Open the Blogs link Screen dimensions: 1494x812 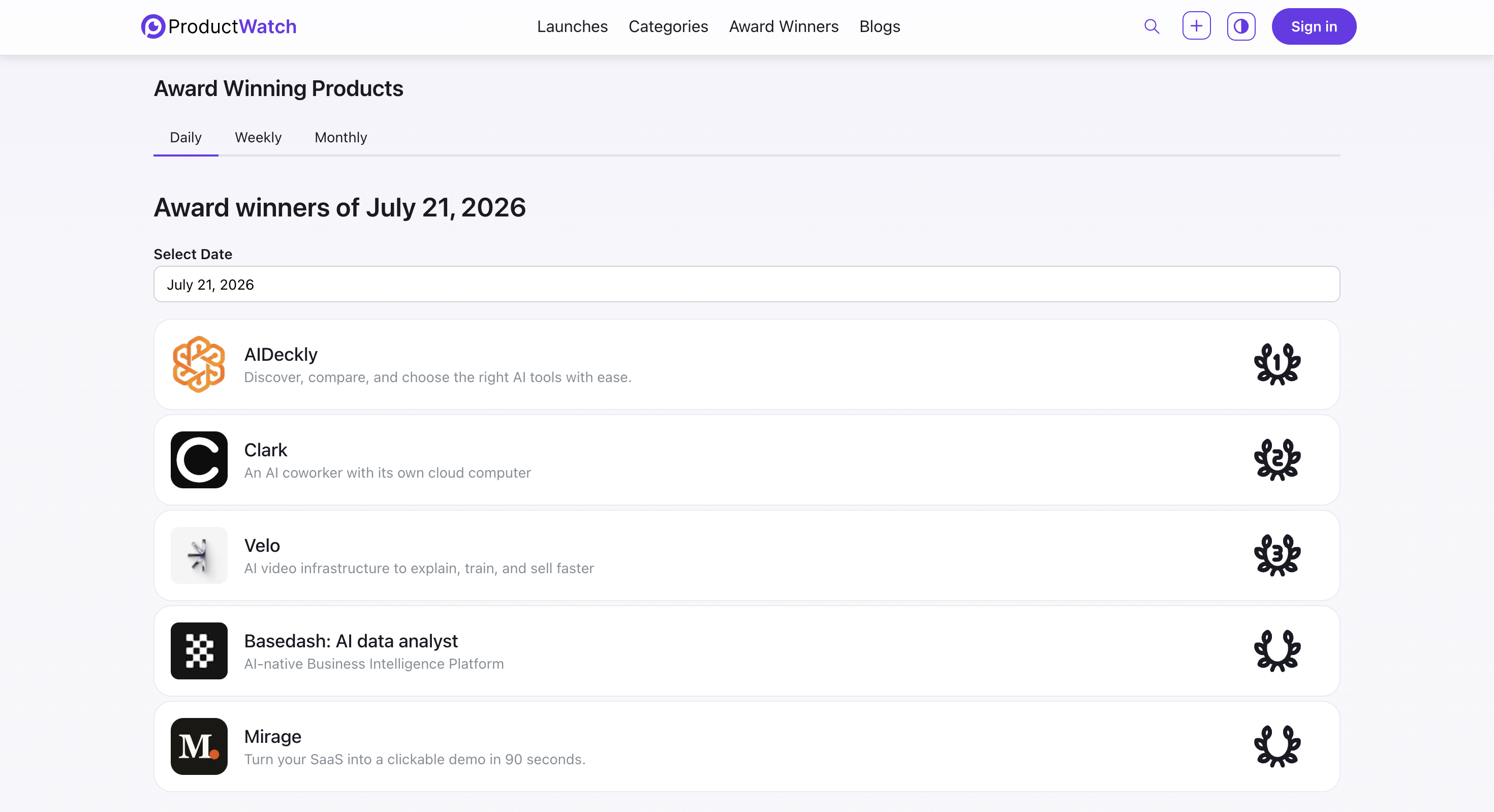pos(879,26)
